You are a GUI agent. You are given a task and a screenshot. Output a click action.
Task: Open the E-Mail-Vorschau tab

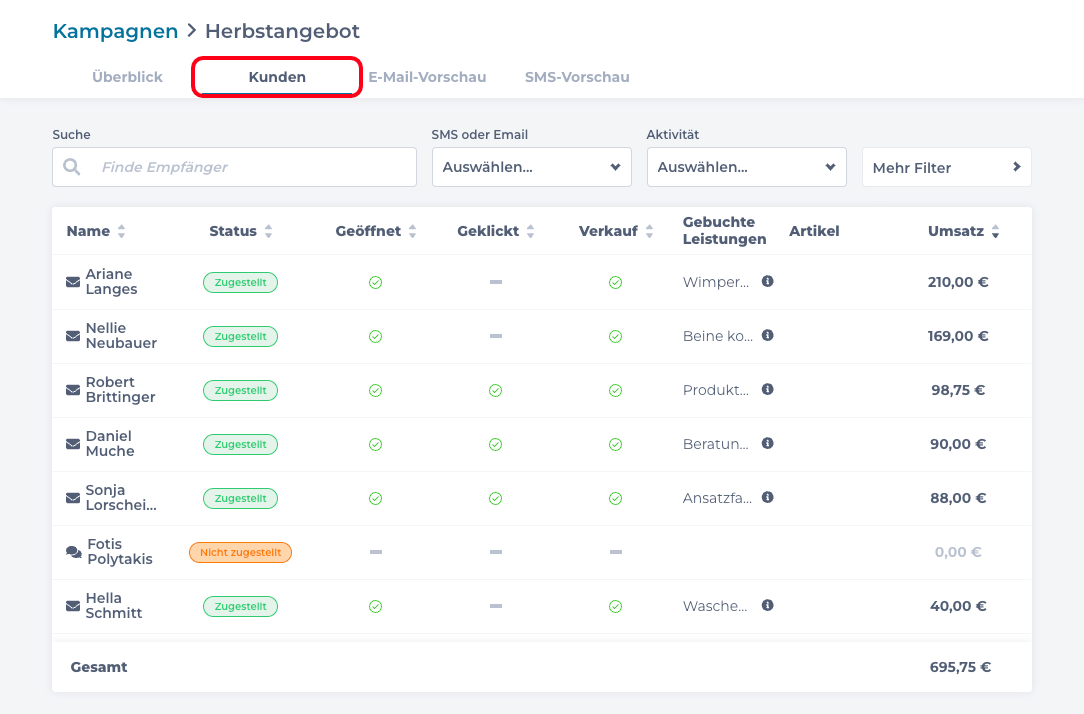427,77
